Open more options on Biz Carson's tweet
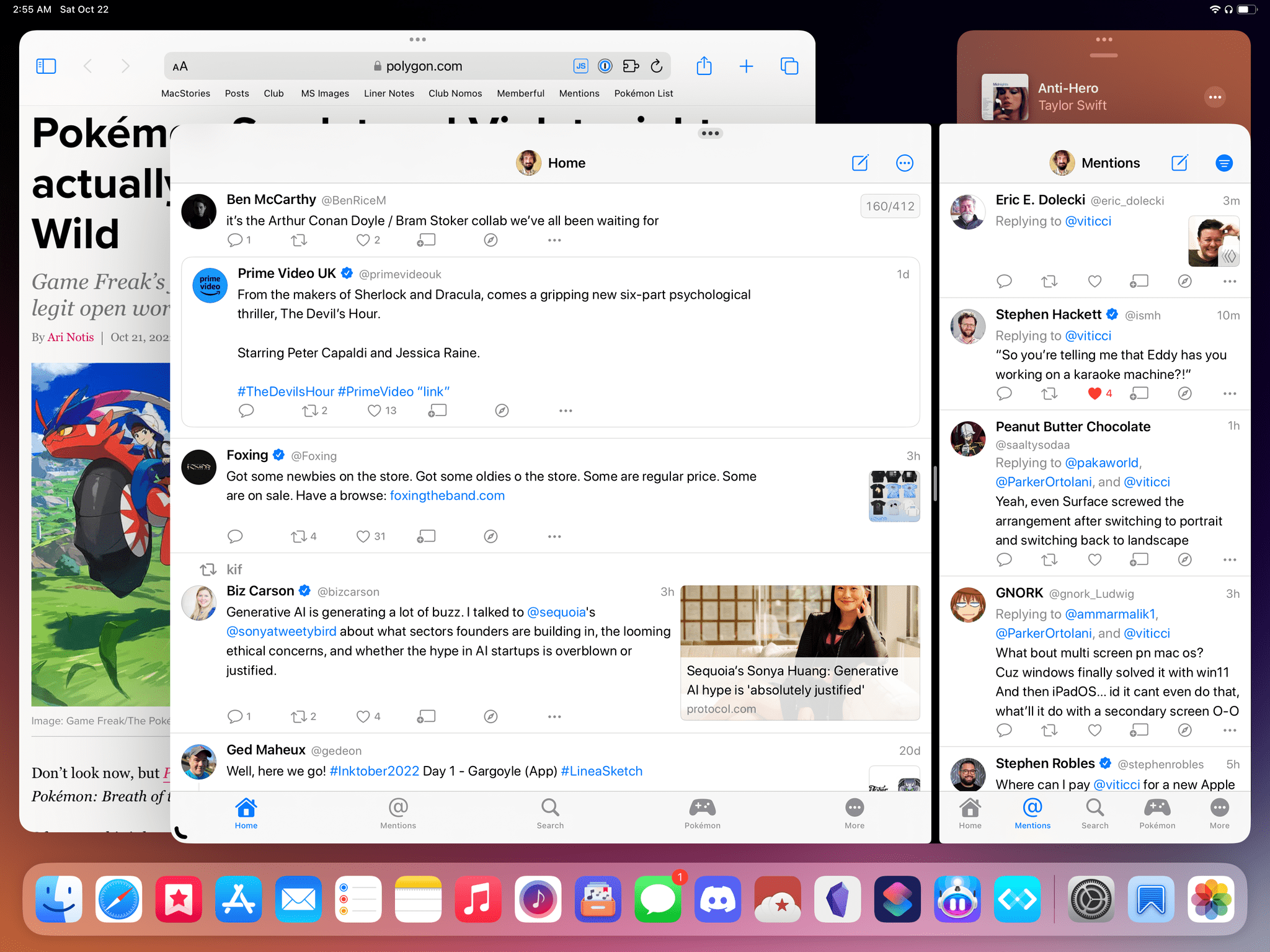Viewport: 1270px width, 952px height. [x=554, y=716]
